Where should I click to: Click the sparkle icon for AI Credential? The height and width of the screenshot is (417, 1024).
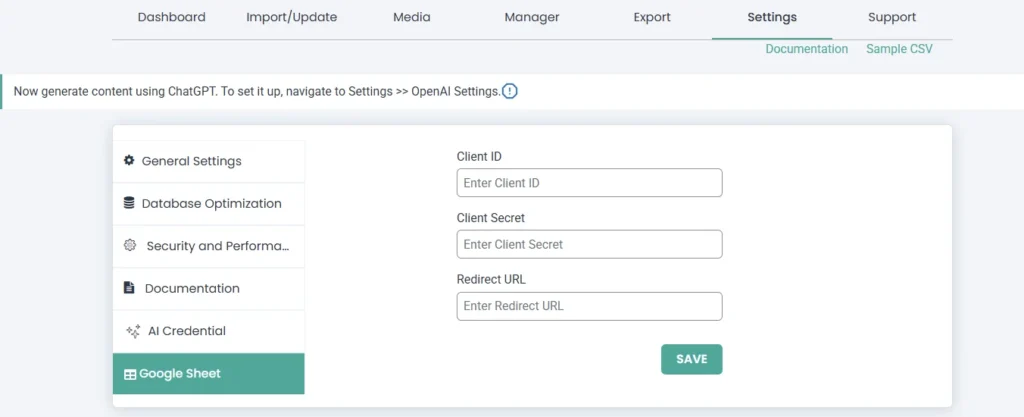[x=132, y=331]
